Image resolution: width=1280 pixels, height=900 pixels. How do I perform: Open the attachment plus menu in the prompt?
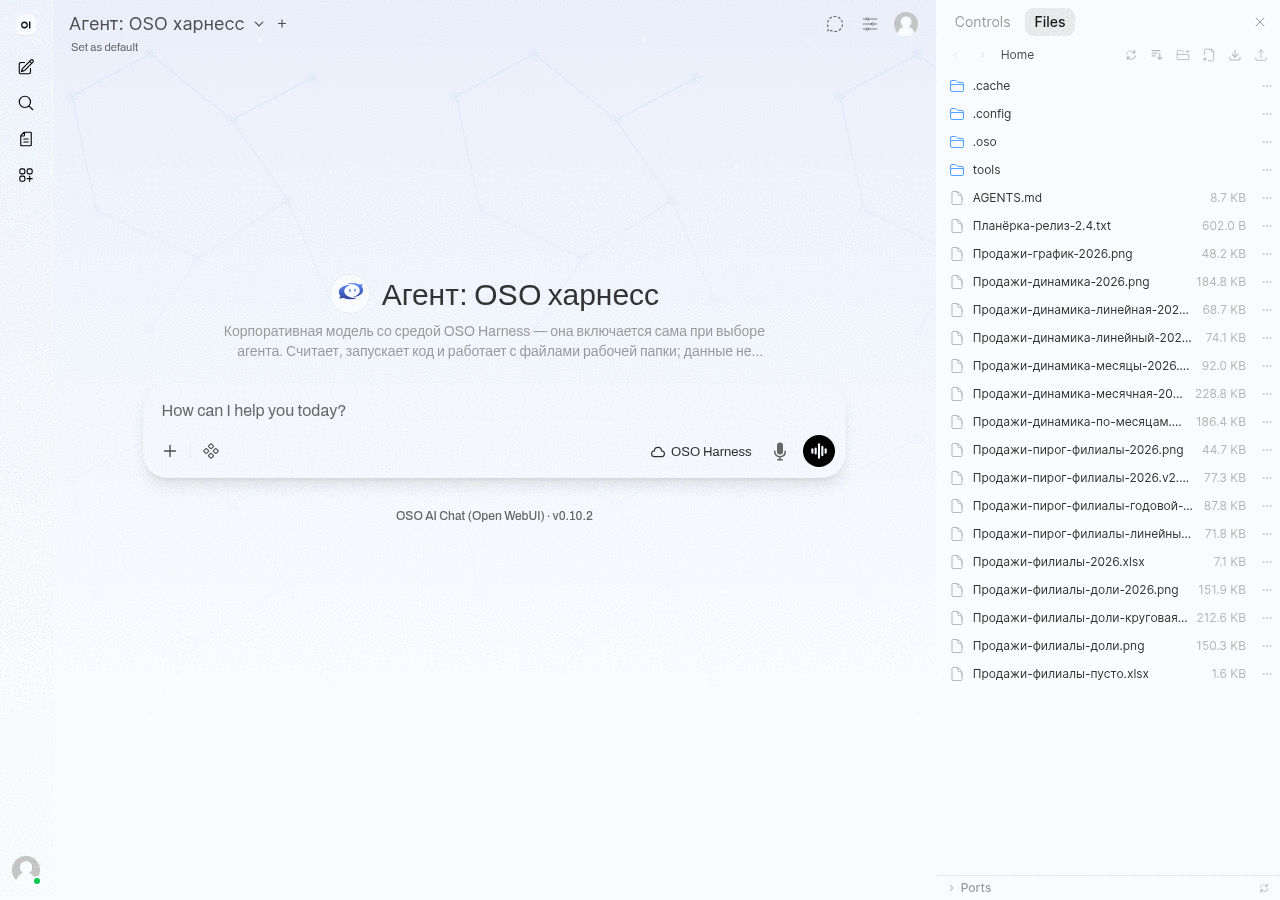tap(170, 451)
